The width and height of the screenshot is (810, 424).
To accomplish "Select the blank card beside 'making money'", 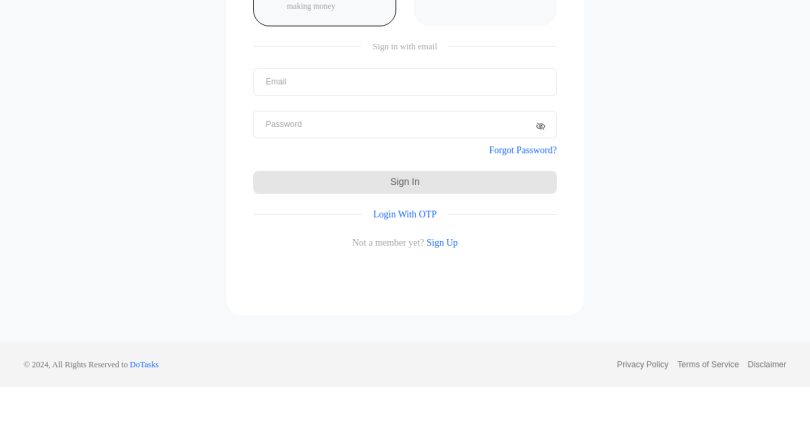I will click(x=485, y=12).
